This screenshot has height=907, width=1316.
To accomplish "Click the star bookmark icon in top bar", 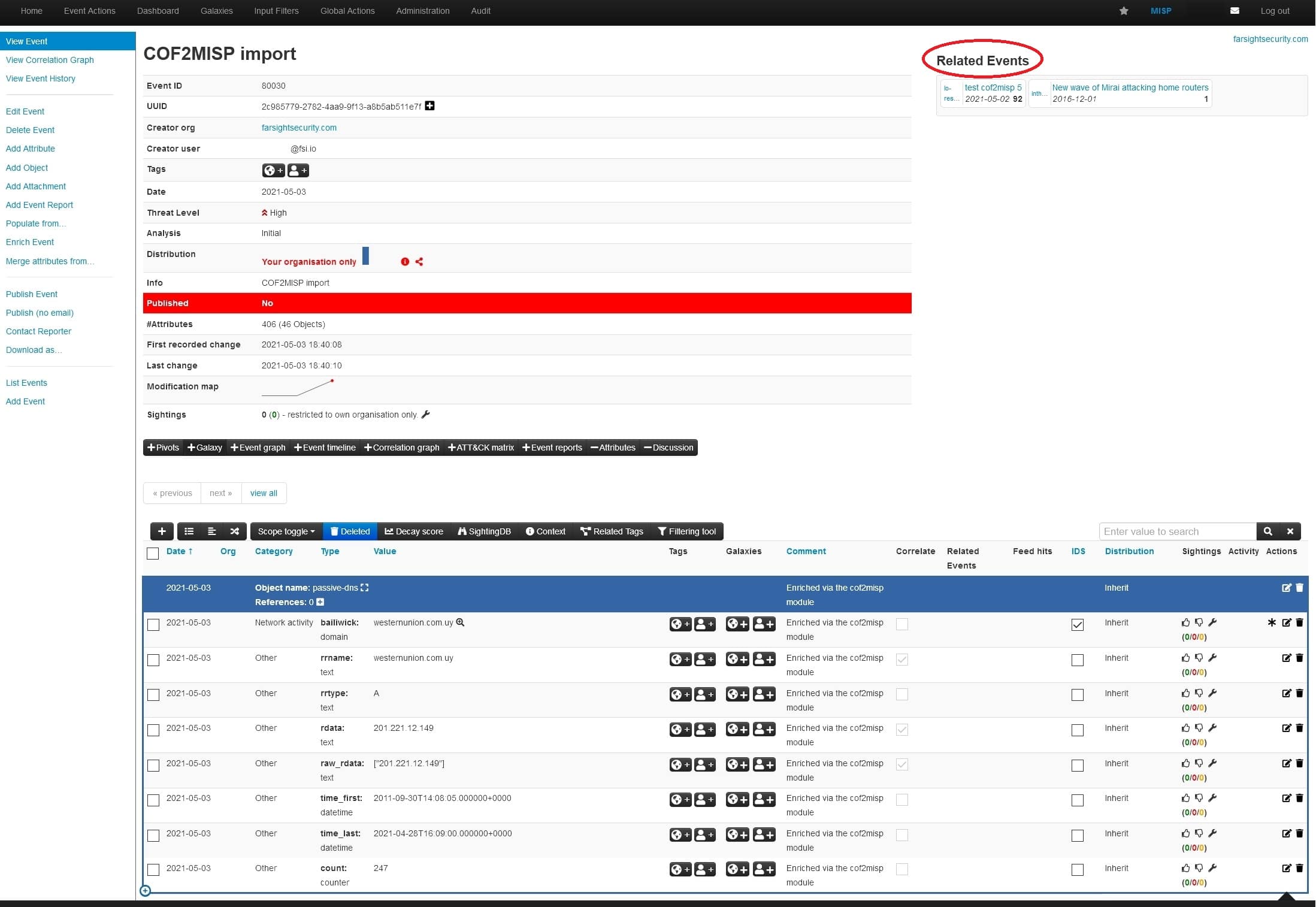I will pos(1124,11).
